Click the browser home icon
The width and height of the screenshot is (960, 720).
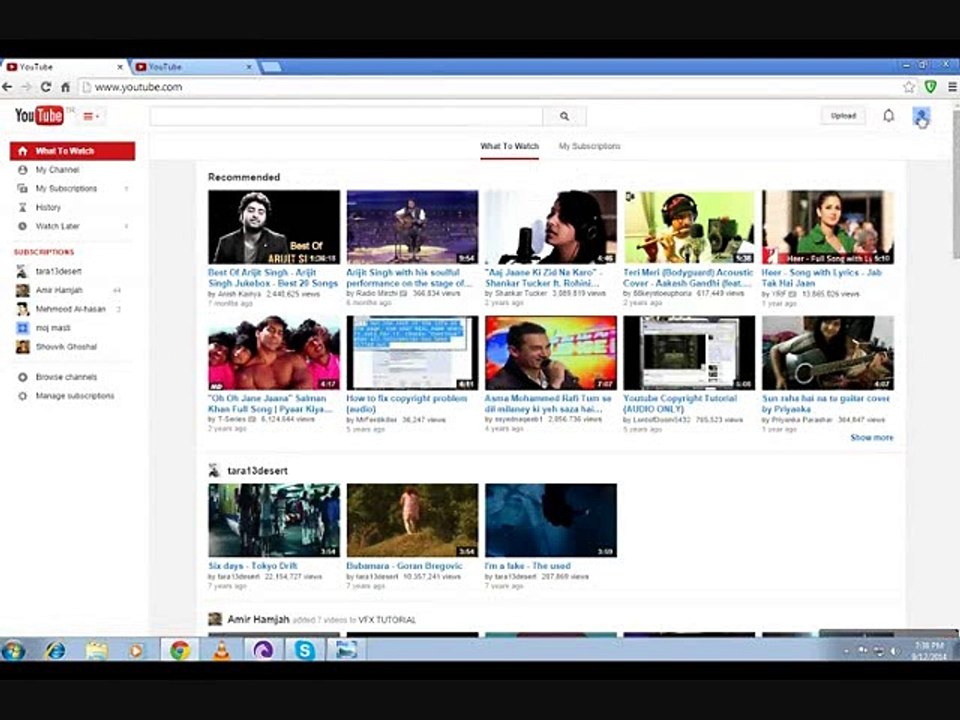point(65,87)
